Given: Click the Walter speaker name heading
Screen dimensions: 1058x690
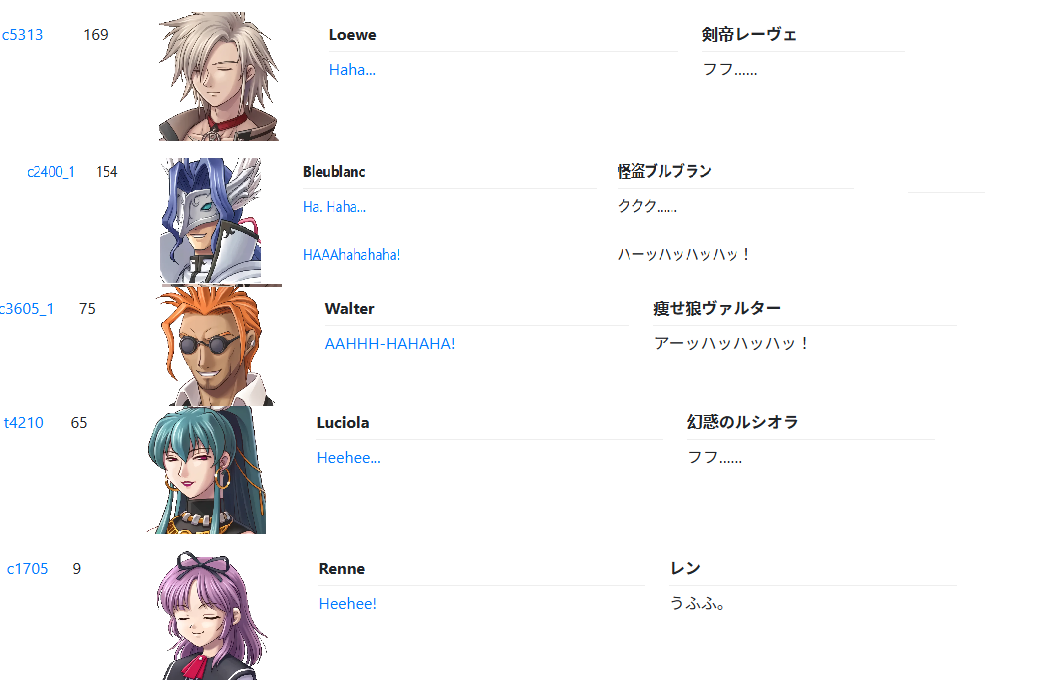Looking at the screenshot, I should tap(350, 309).
